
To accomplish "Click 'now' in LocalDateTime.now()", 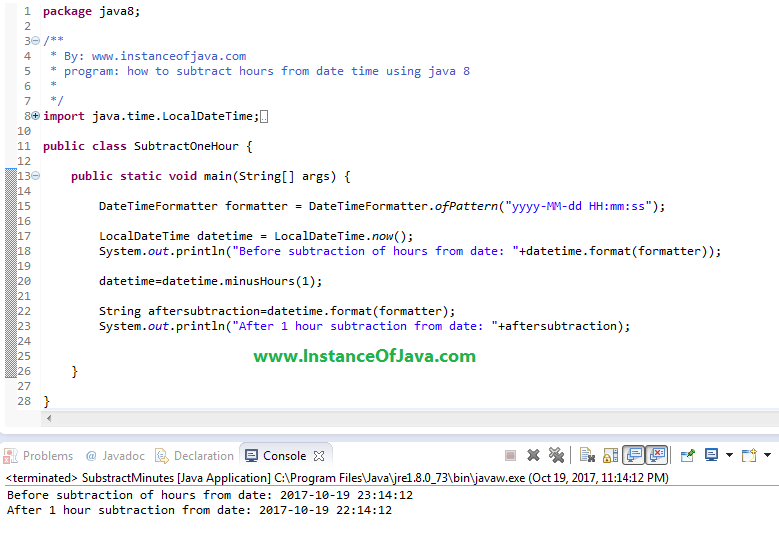I will pyautogui.click(x=383, y=236).
